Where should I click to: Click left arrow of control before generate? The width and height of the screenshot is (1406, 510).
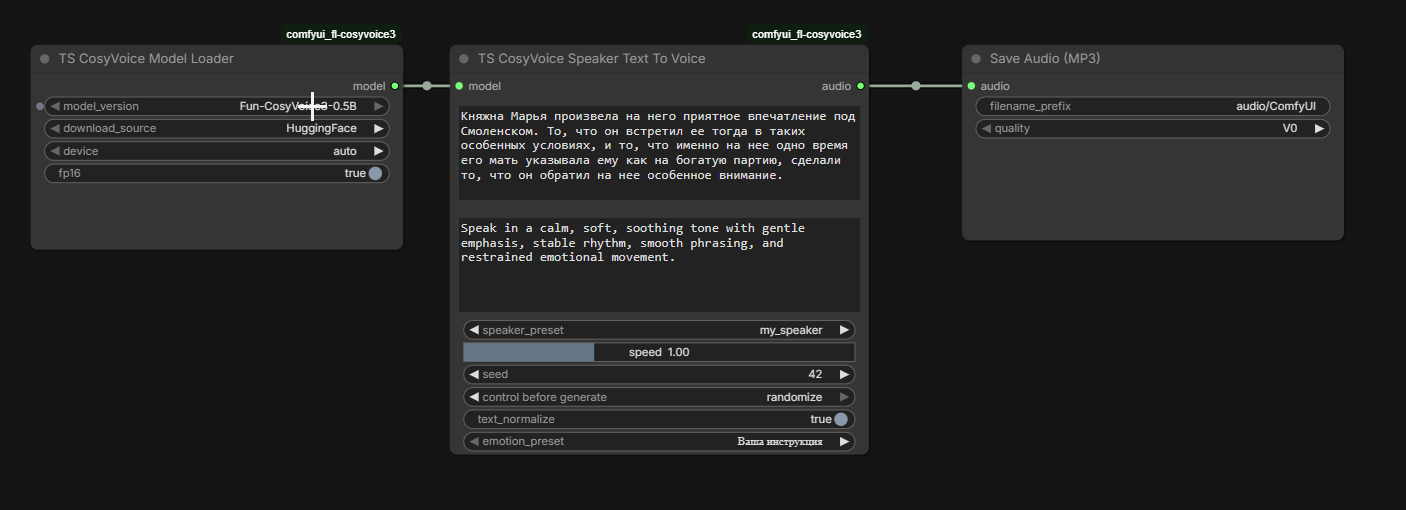click(x=474, y=397)
